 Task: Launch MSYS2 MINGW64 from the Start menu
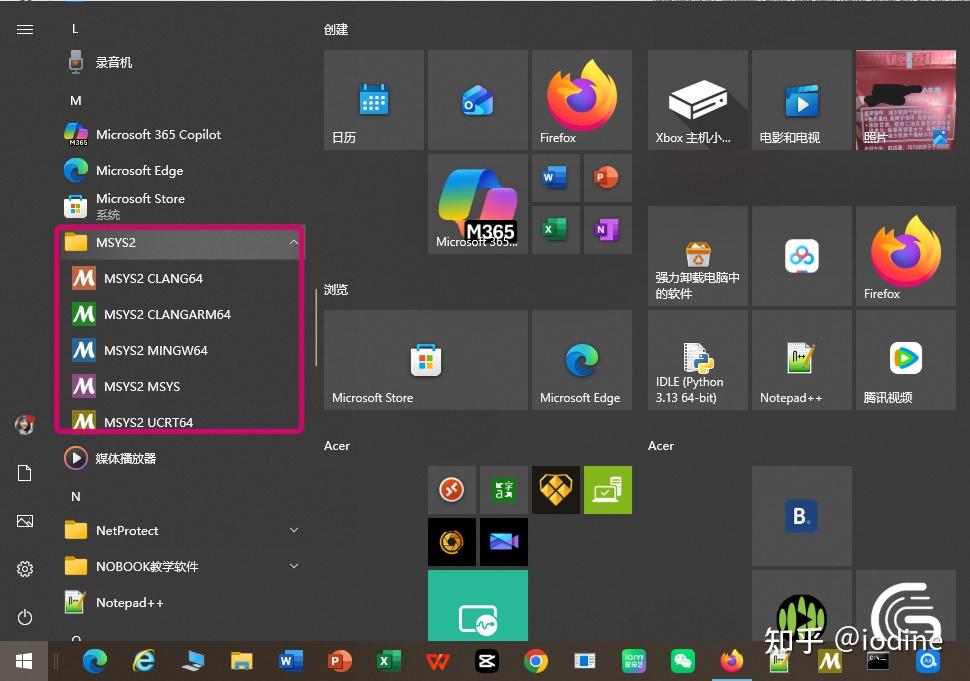pyautogui.click(x=155, y=350)
